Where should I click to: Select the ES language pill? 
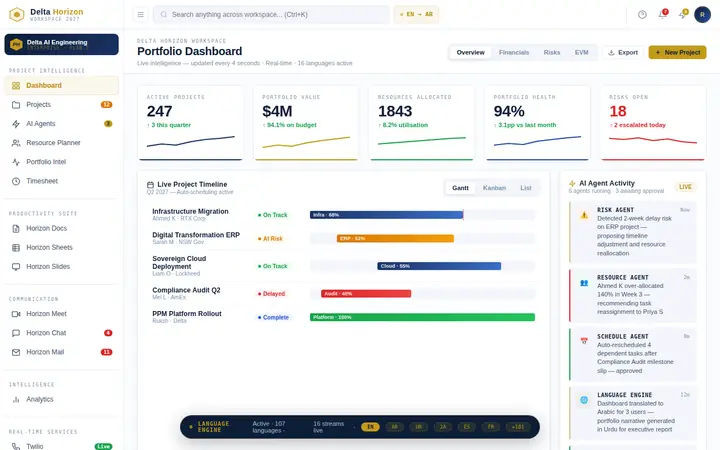tap(467, 427)
